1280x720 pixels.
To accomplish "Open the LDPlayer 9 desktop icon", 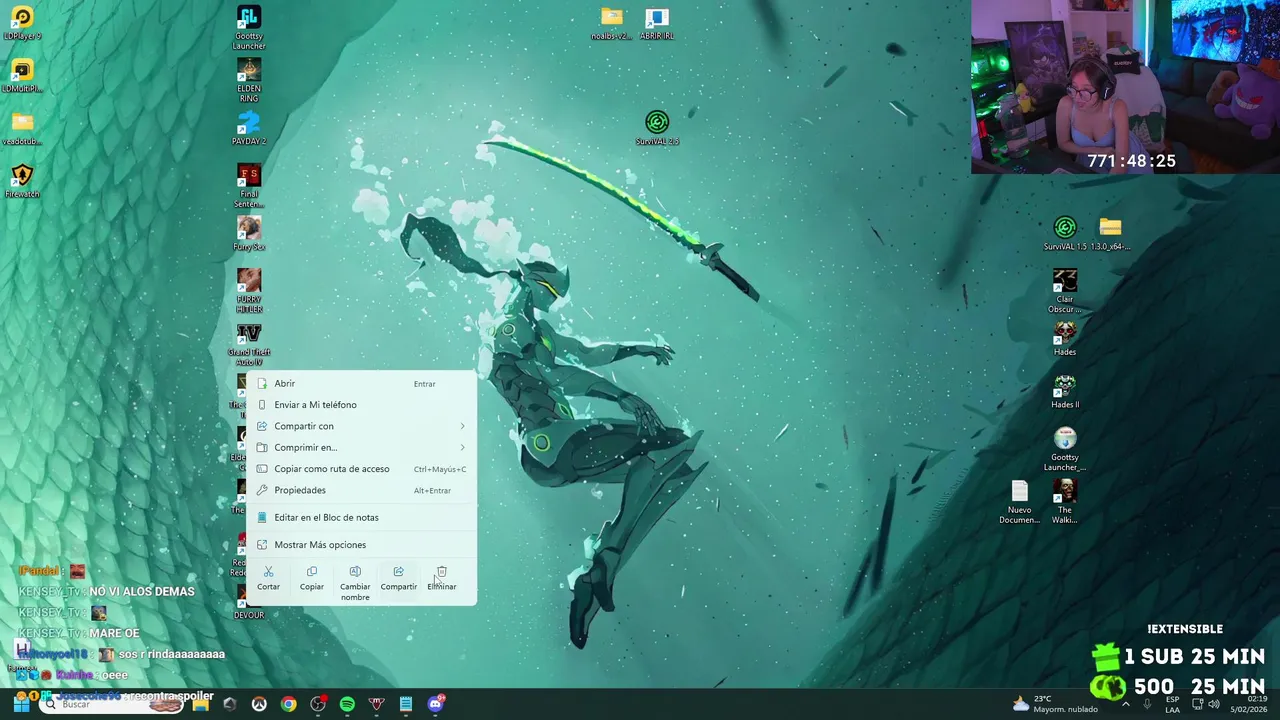I will click(x=22, y=23).
